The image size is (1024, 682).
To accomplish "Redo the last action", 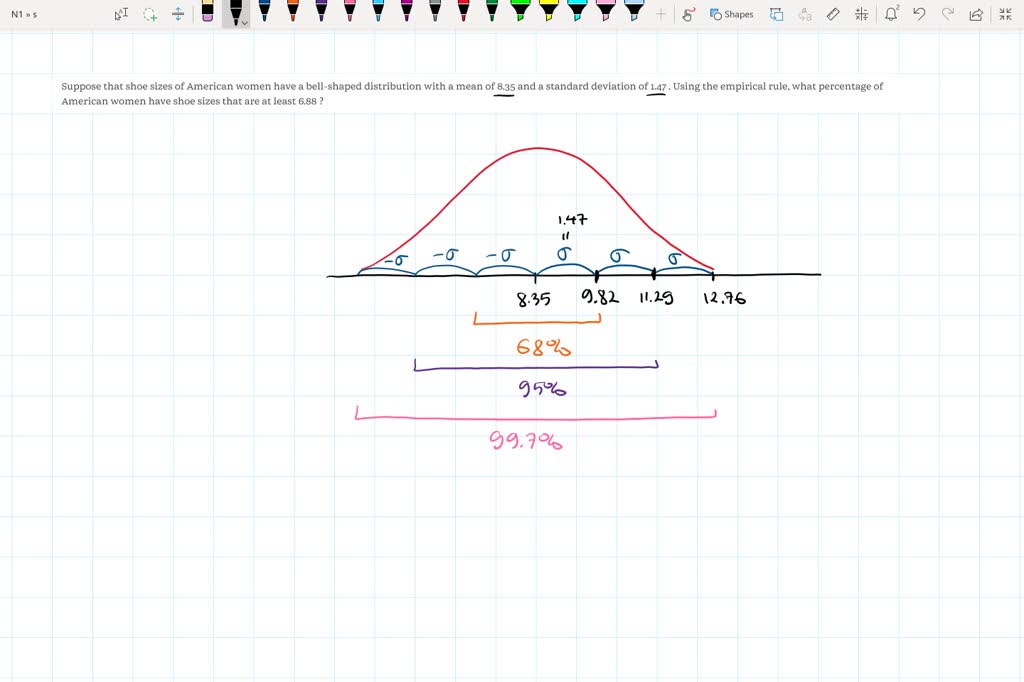I will (947, 14).
